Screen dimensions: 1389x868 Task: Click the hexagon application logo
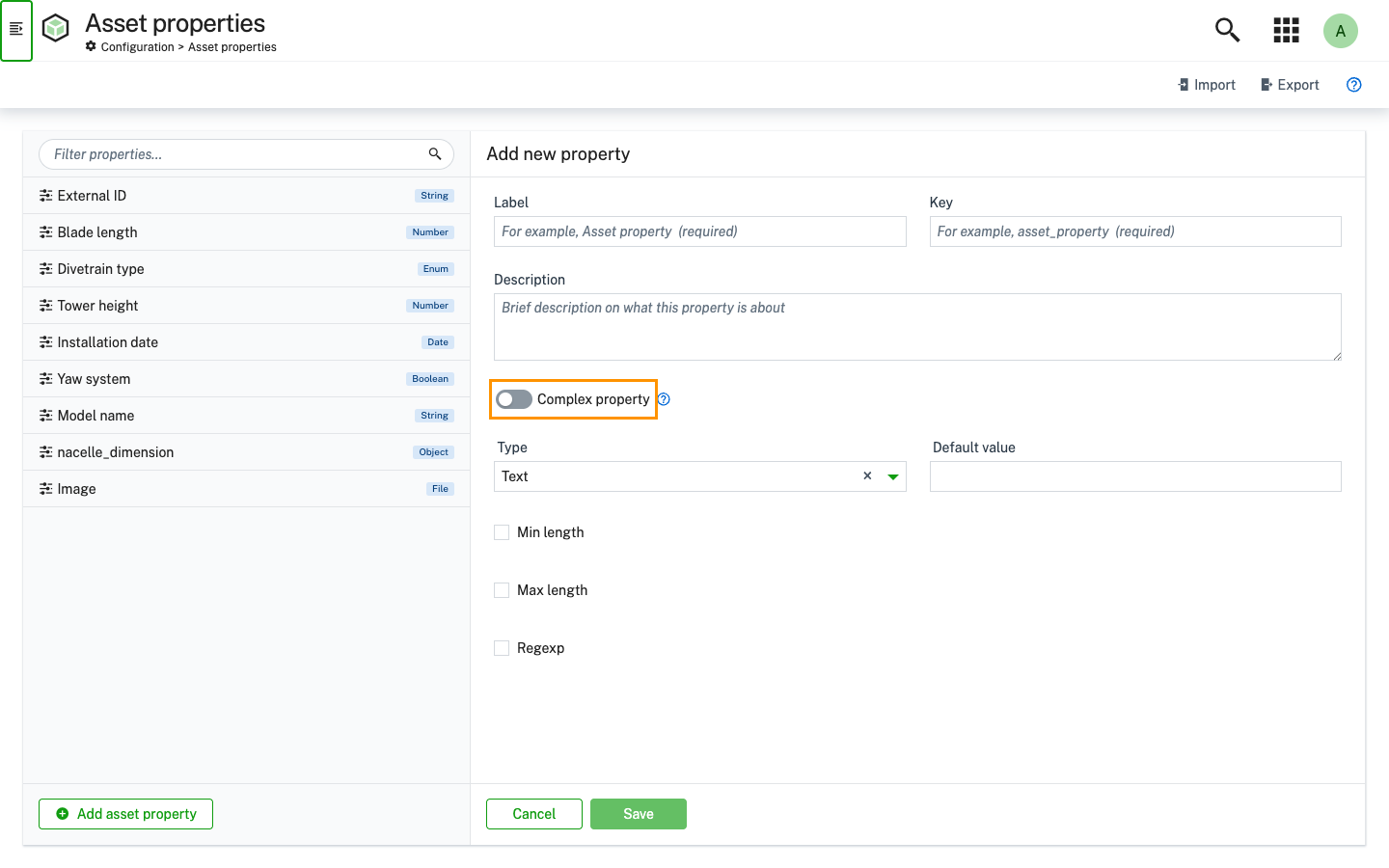point(55,28)
